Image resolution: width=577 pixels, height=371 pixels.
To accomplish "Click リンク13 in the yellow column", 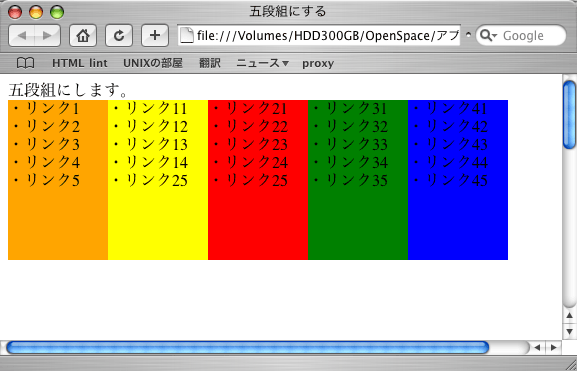I will tap(157, 144).
